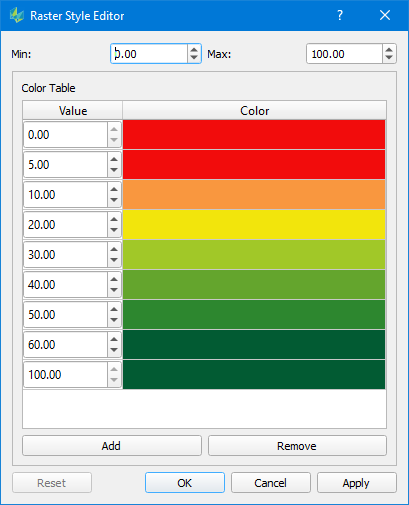Decrease Max value with down arrow
Viewport: 409px width, 505px height.
[389, 58]
